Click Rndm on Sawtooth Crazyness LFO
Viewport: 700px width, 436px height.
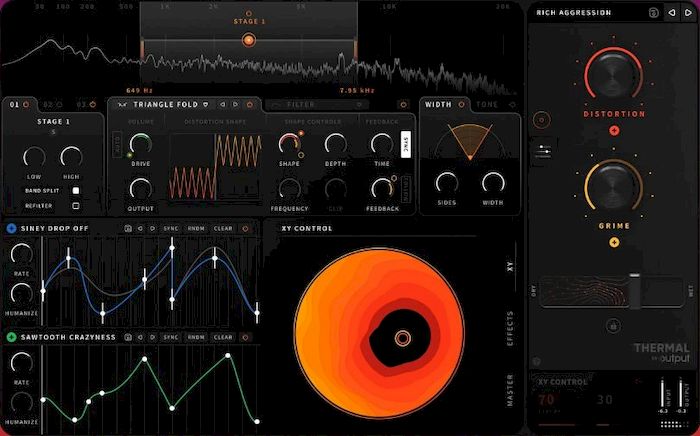196,337
